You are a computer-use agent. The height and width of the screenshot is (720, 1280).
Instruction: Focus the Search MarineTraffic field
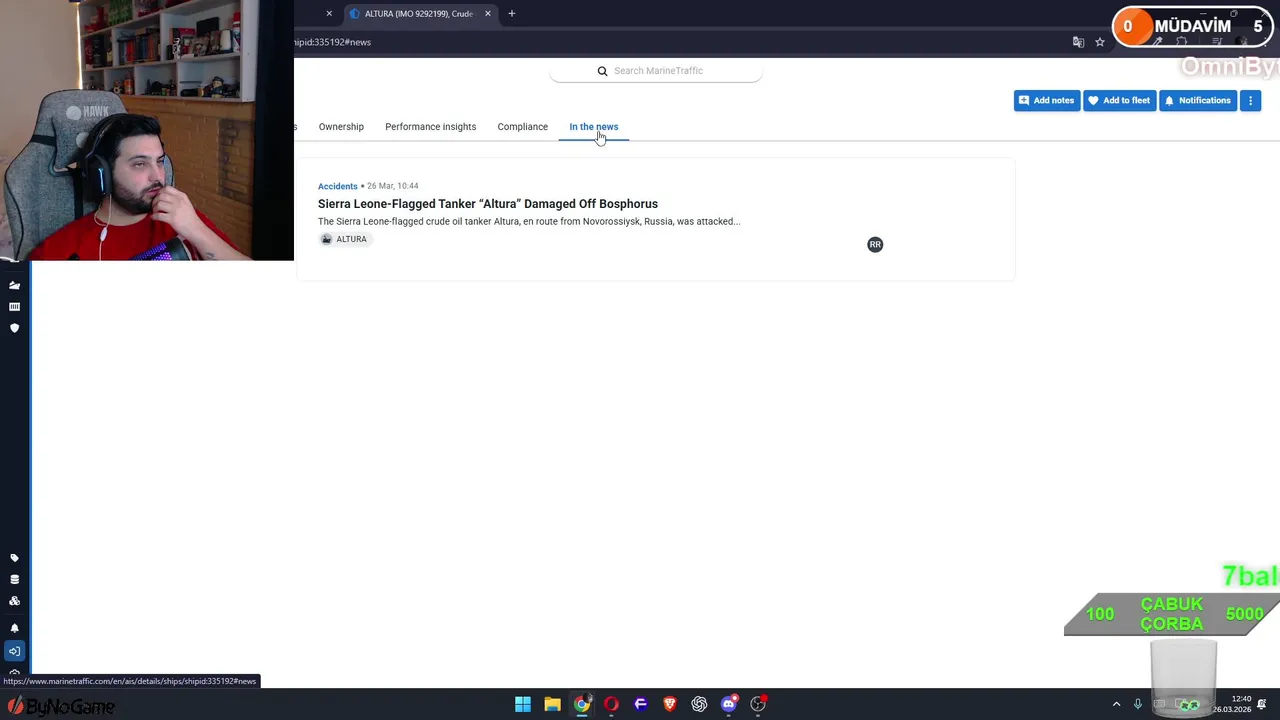[655, 71]
